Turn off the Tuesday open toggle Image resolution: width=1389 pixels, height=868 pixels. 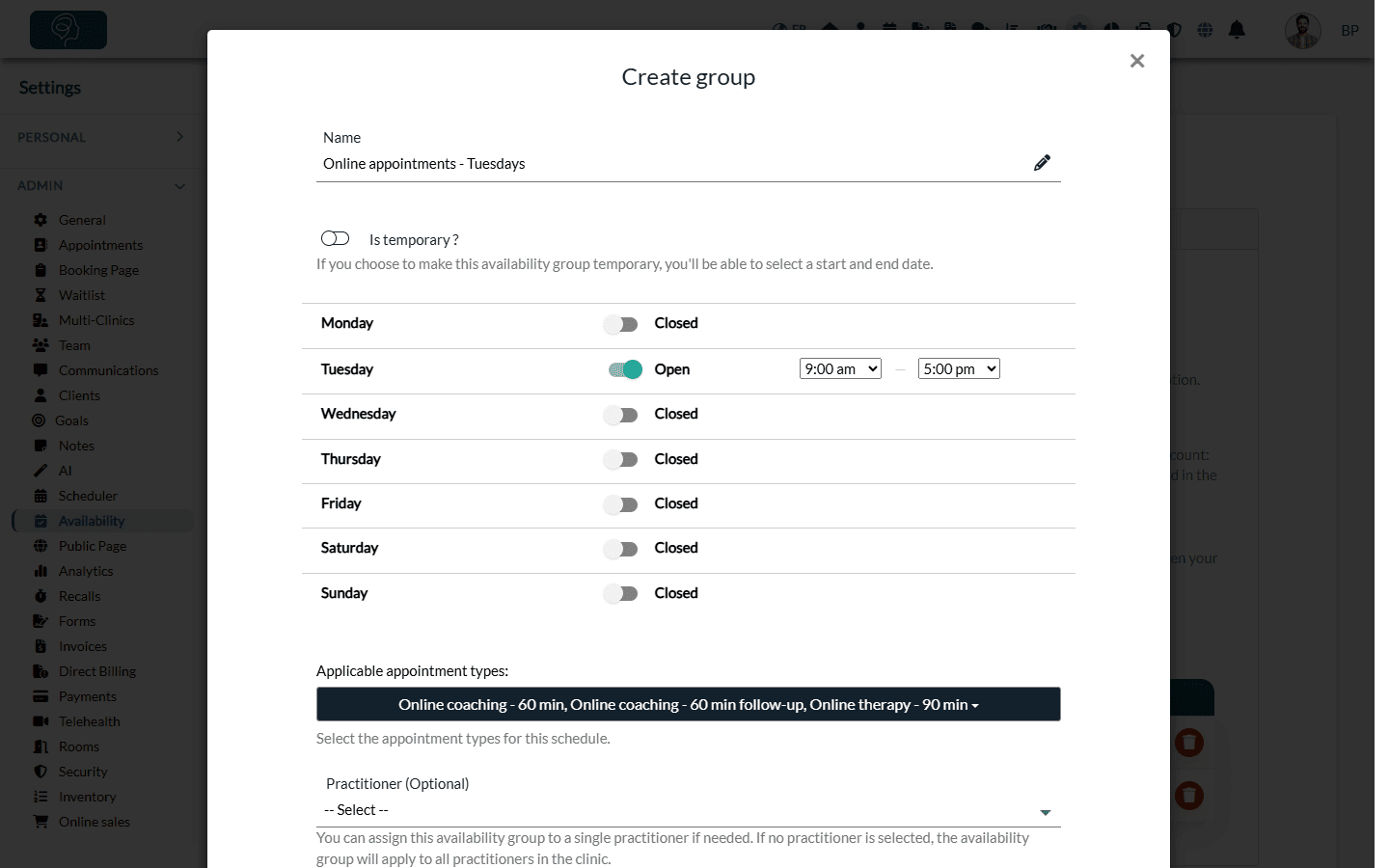625,369
